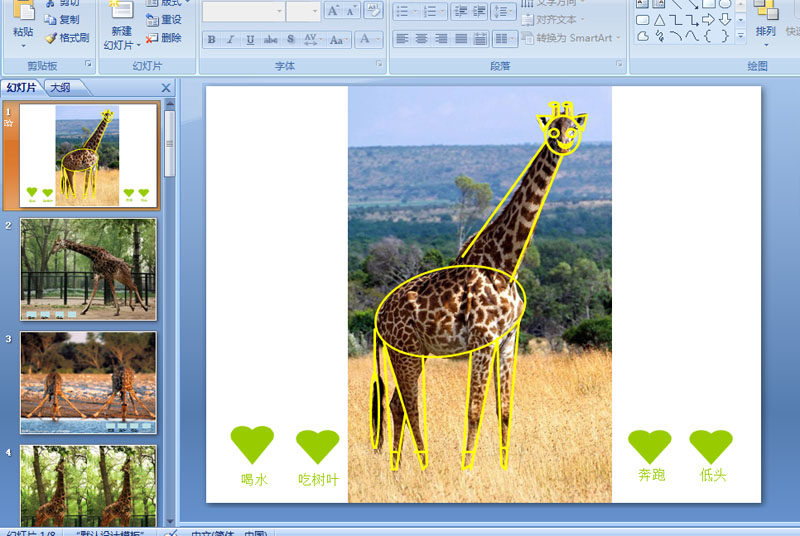Click the increase font size icon
The image size is (800, 536).
(333, 11)
